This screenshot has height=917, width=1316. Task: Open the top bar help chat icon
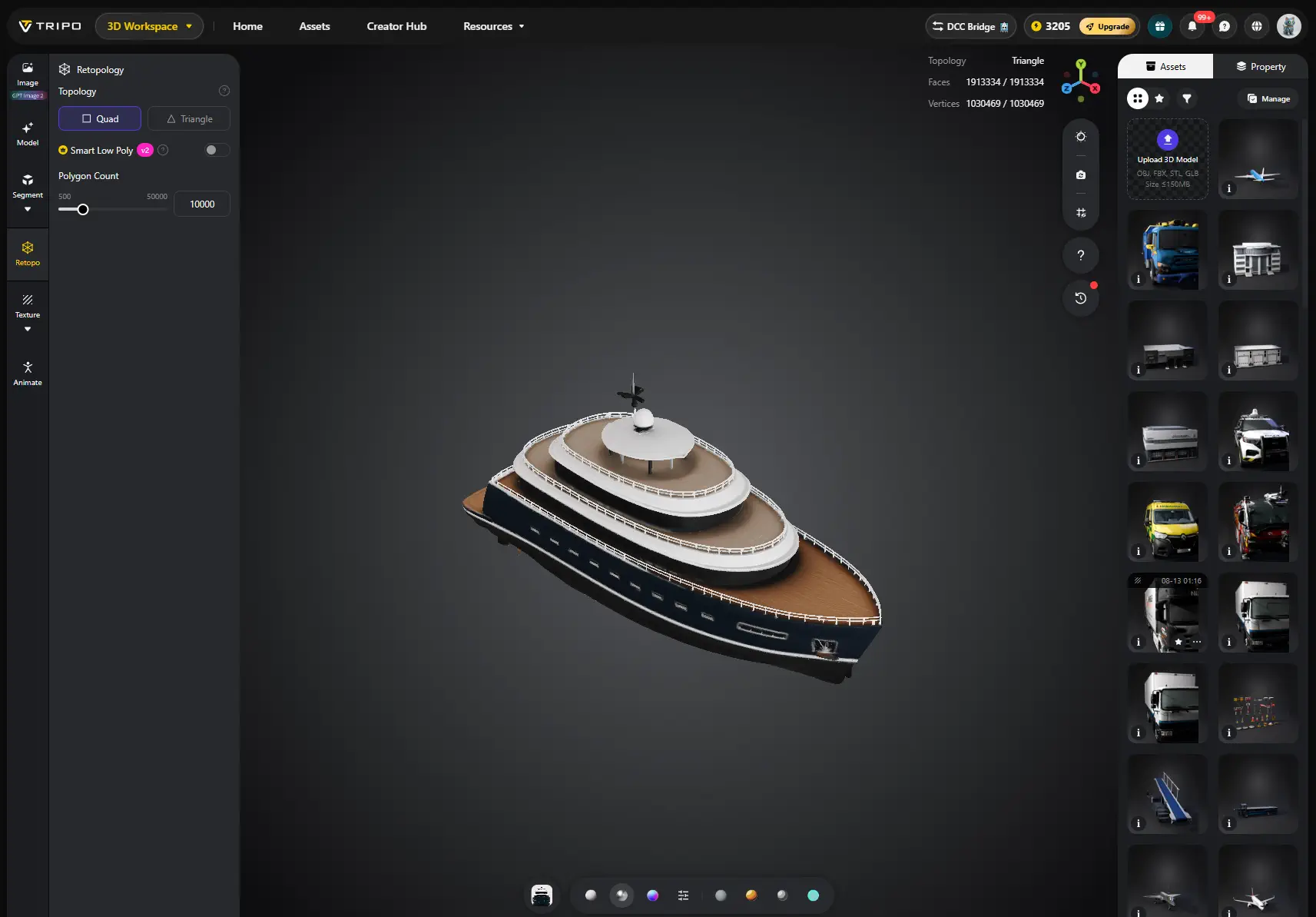pos(1225,26)
